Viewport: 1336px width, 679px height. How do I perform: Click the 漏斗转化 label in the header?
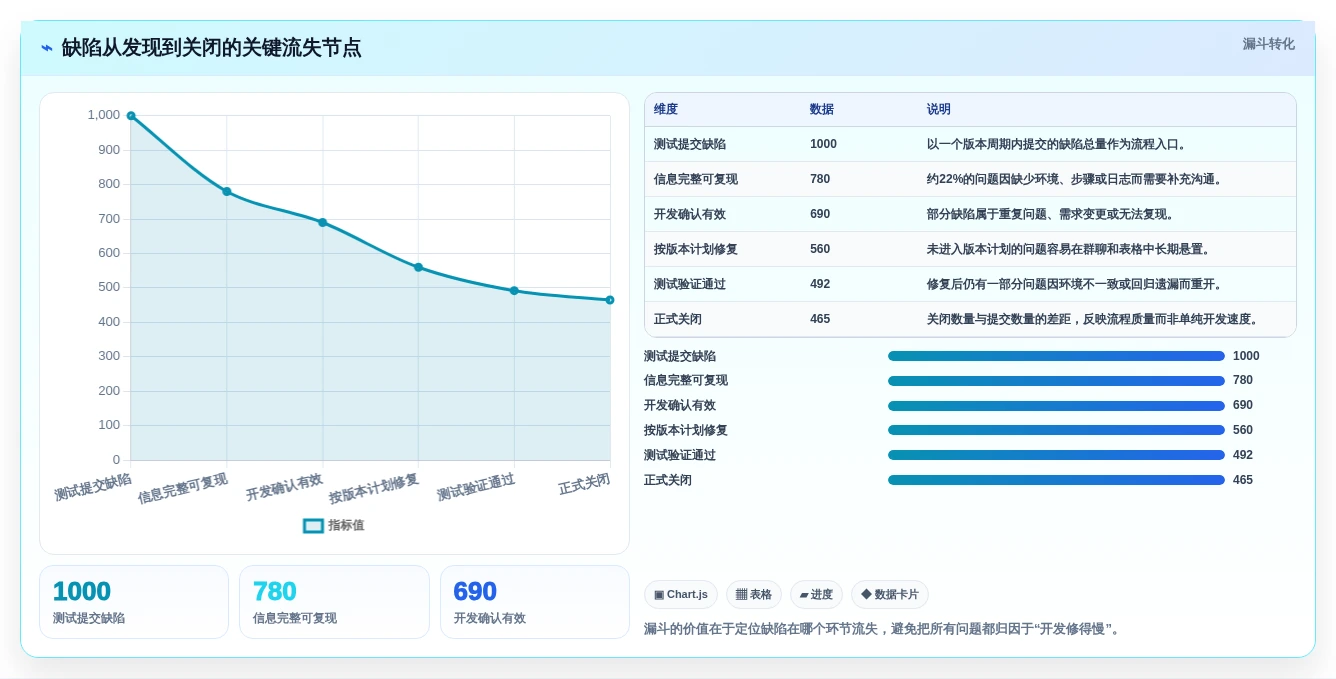[1268, 44]
